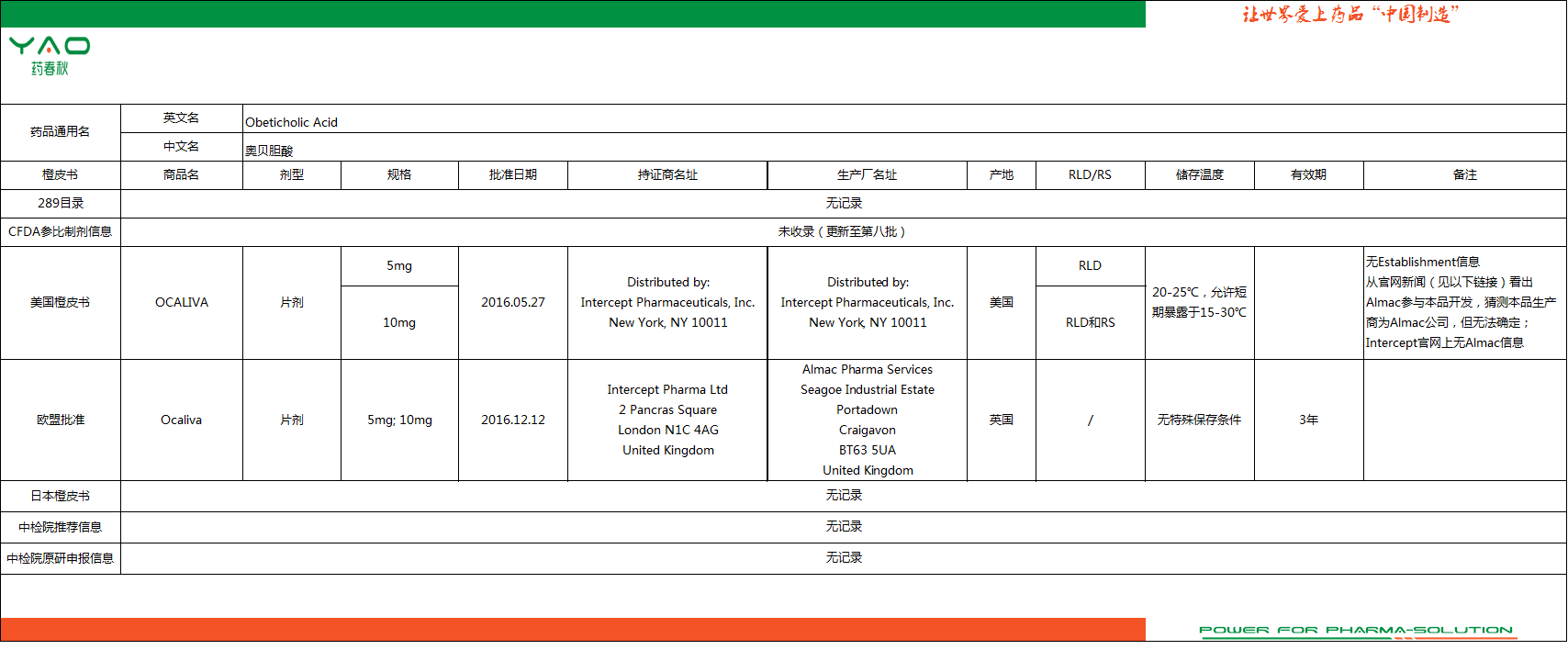Click 无记录 in the 中检院原研申报信息 row
This screenshot has width=1568, height=661.
tap(844, 558)
